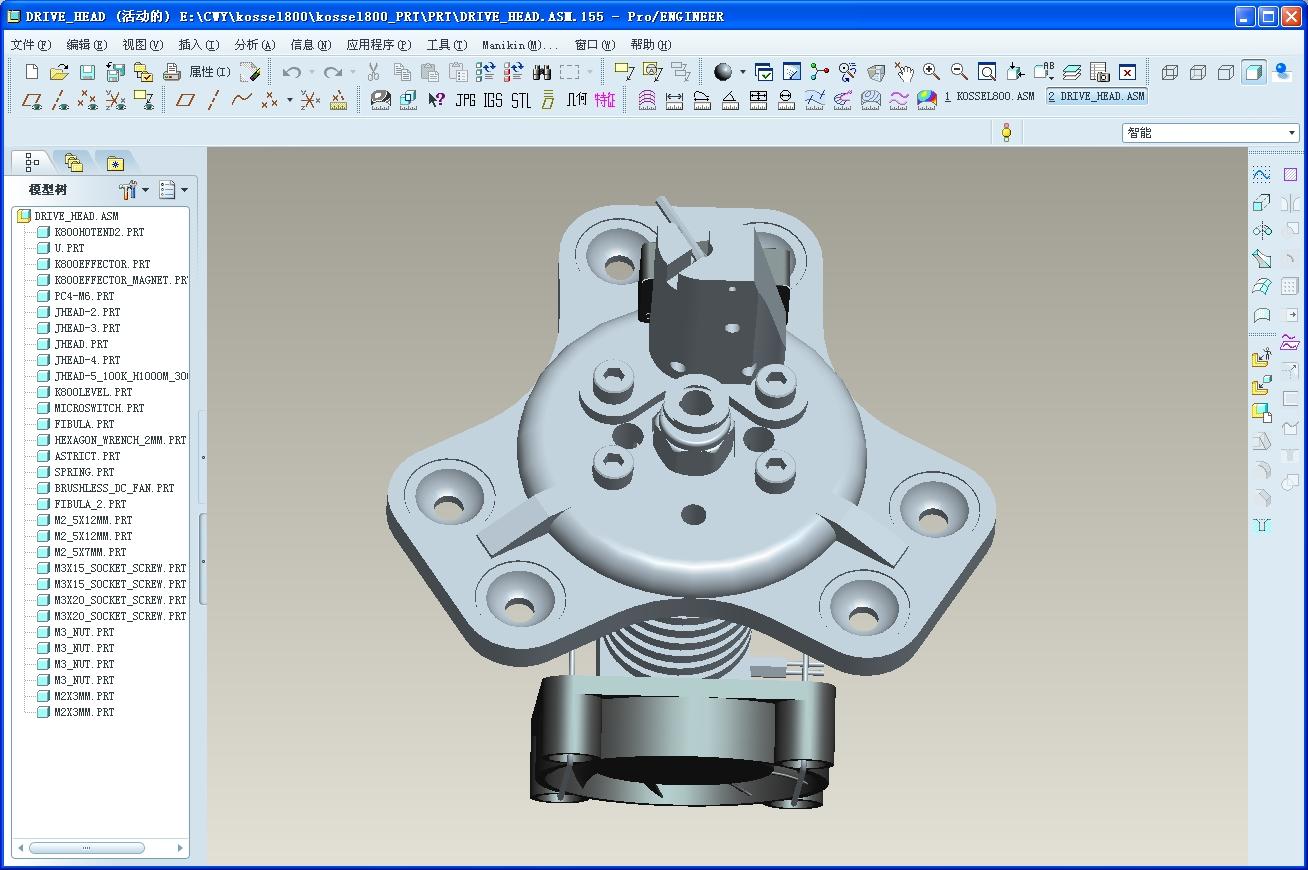Expand the undo history arrow
The image size is (1308, 870).
[x=311, y=72]
